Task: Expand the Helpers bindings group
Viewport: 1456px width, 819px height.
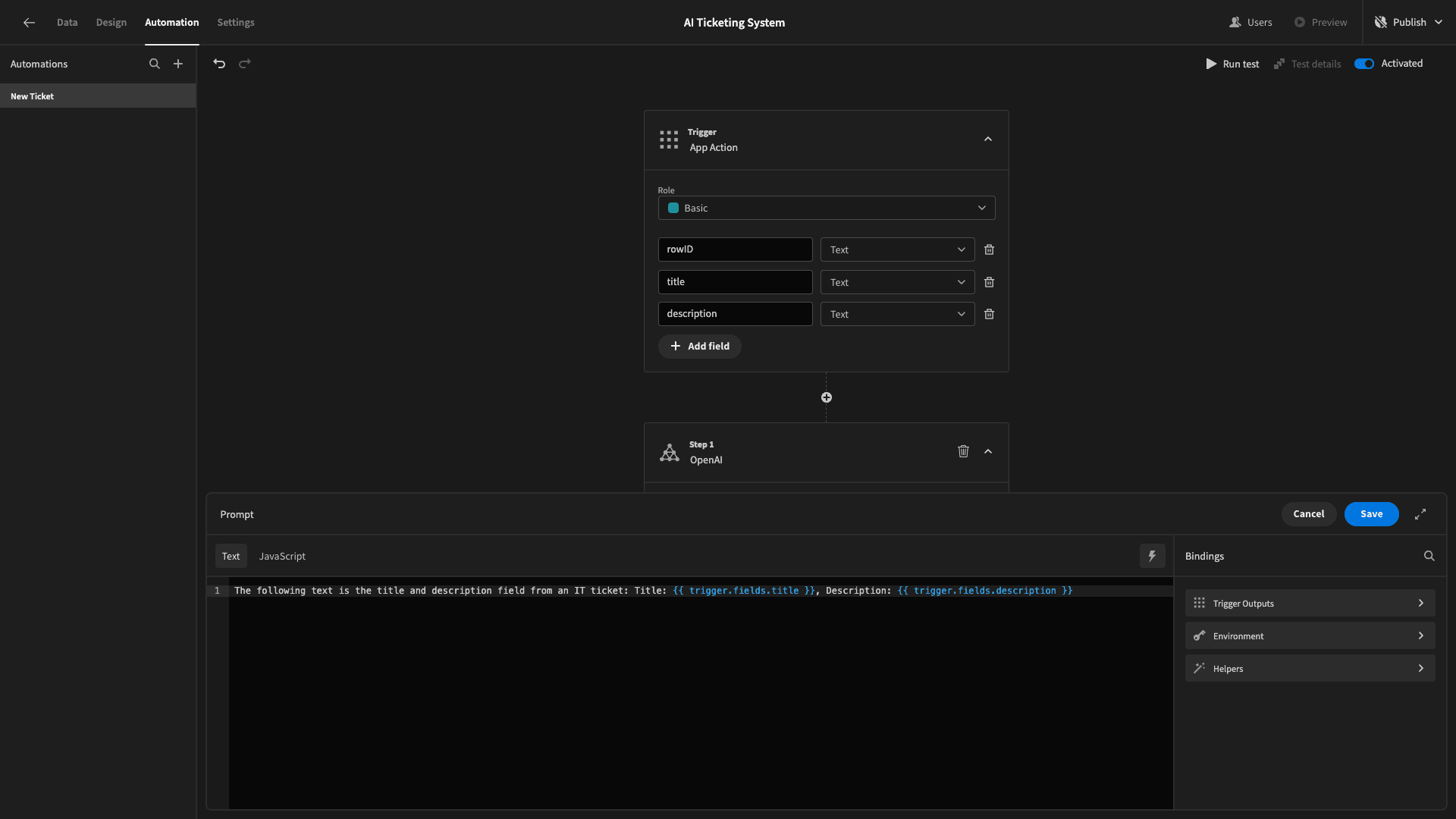Action: tap(1310, 668)
